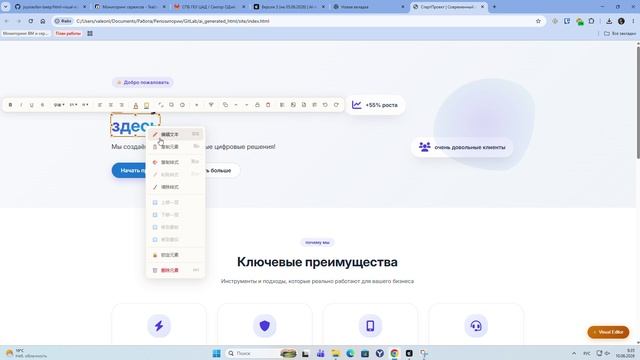
Task: Click the page vertical scrollbar thumb
Action: coord(638,102)
